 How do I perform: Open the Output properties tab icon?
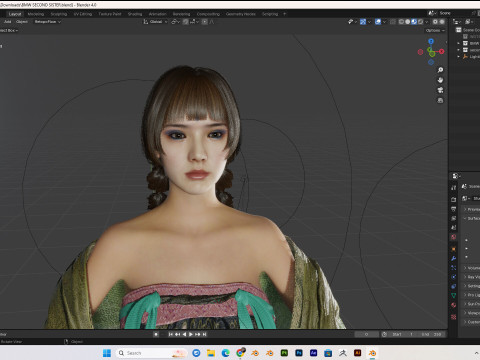point(454,209)
